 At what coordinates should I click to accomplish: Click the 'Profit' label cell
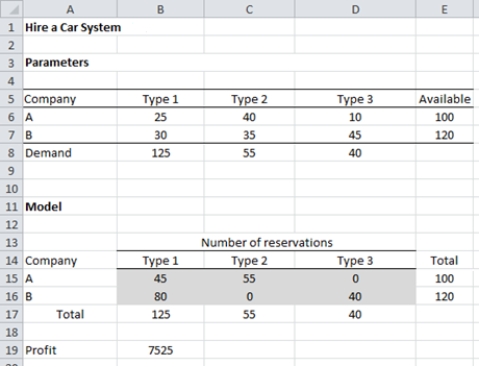point(70,350)
